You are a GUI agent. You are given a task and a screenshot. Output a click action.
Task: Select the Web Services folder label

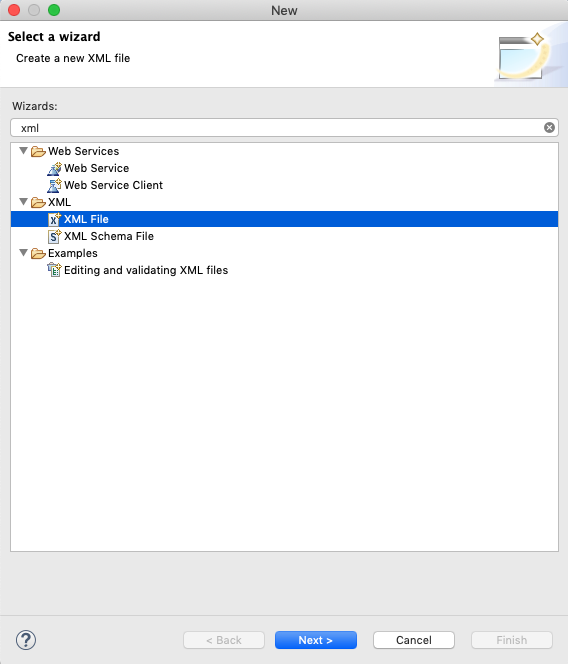pos(83,151)
